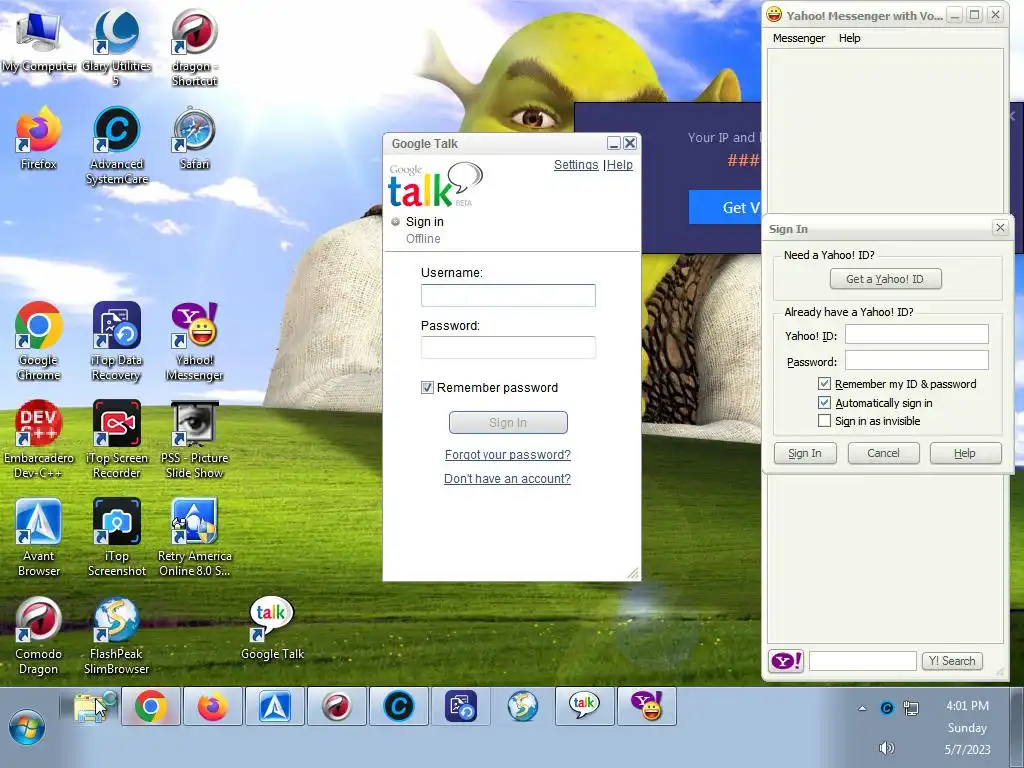This screenshot has height=768, width=1024.
Task: Select iTop Screen Recorder desktop icon
Action: [x=116, y=439]
